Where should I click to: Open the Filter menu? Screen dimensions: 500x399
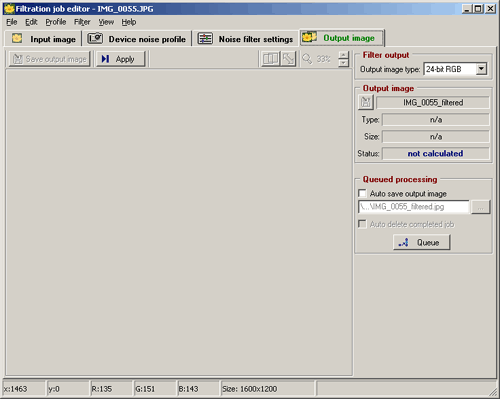coord(82,22)
